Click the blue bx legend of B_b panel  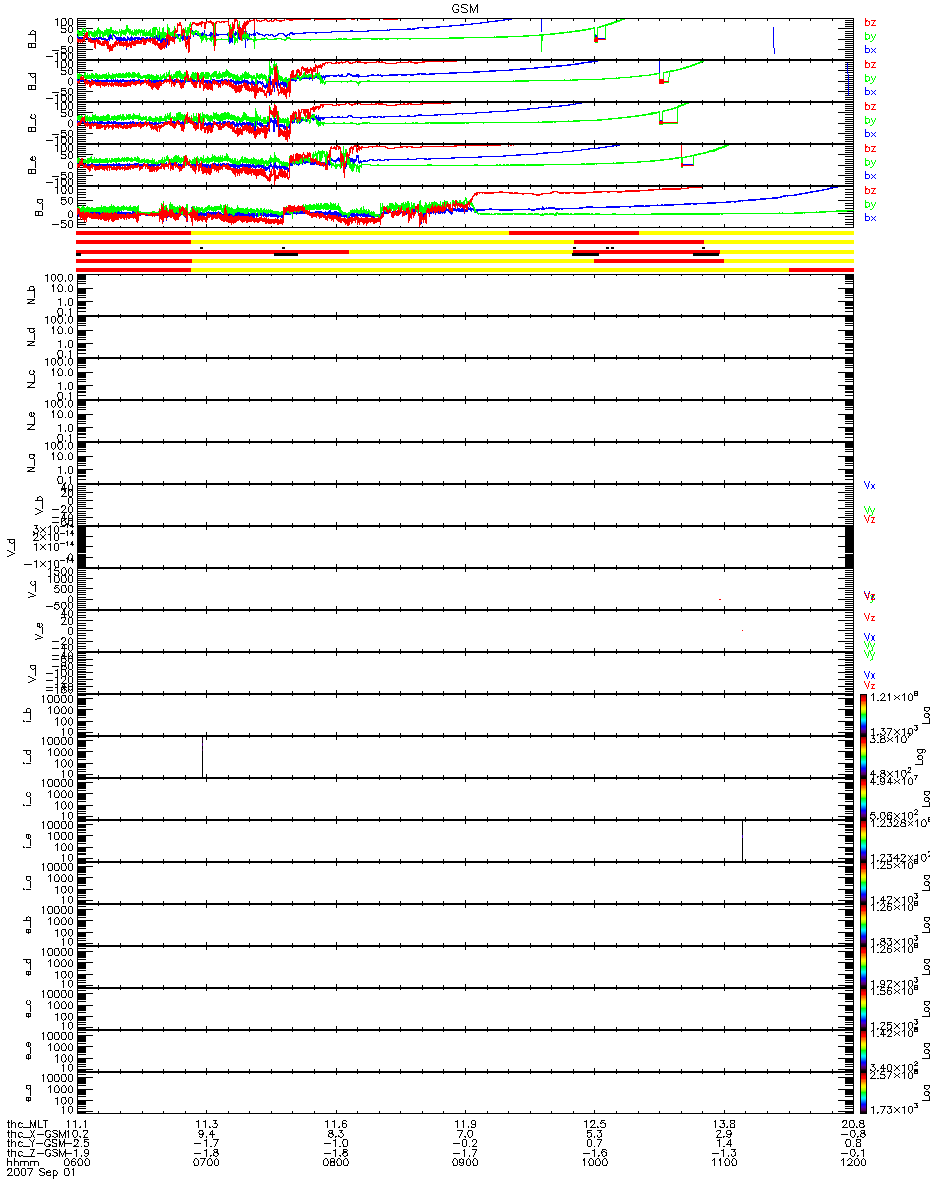(870, 49)
